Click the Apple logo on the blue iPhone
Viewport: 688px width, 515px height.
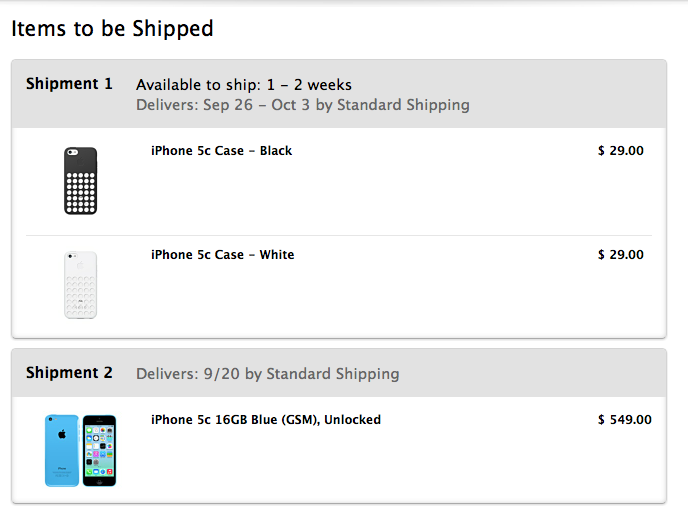61,435
